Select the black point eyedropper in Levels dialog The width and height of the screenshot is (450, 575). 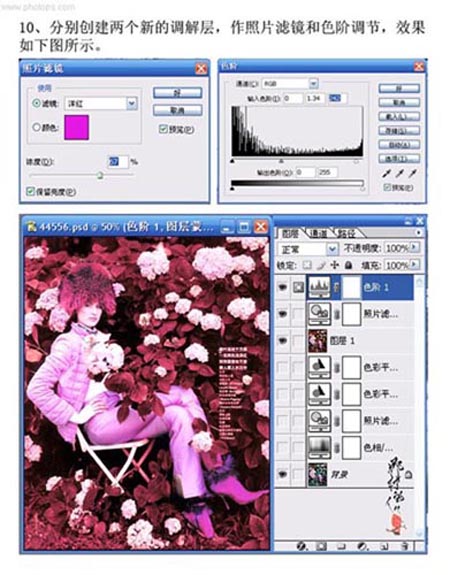click(x=386, y=173)
